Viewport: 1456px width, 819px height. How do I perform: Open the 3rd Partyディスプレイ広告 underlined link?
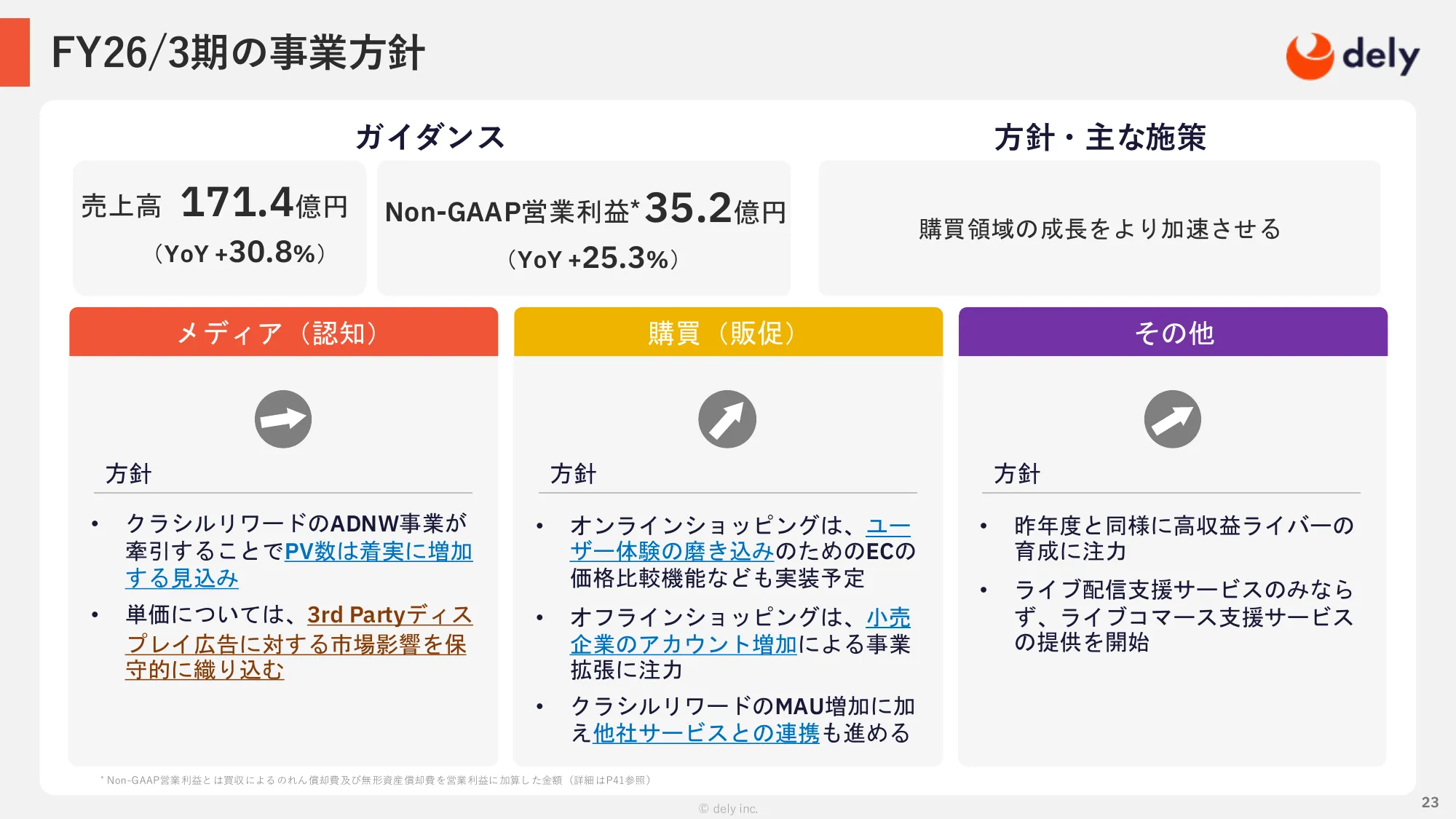(295, 644)
